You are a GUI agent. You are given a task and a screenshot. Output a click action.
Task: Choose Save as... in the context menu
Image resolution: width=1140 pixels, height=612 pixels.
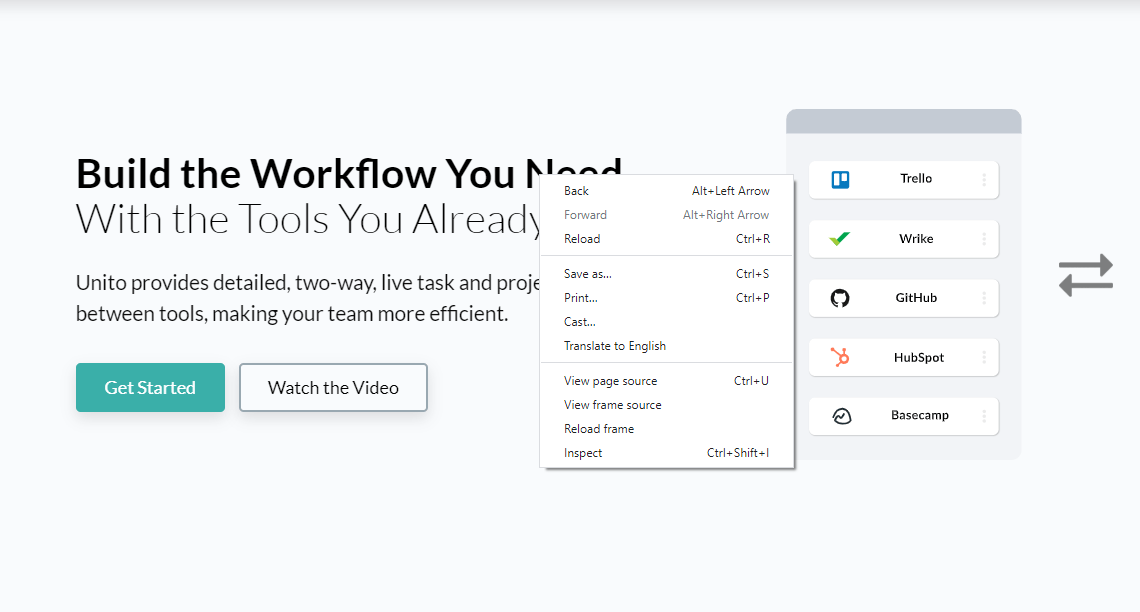667,273
